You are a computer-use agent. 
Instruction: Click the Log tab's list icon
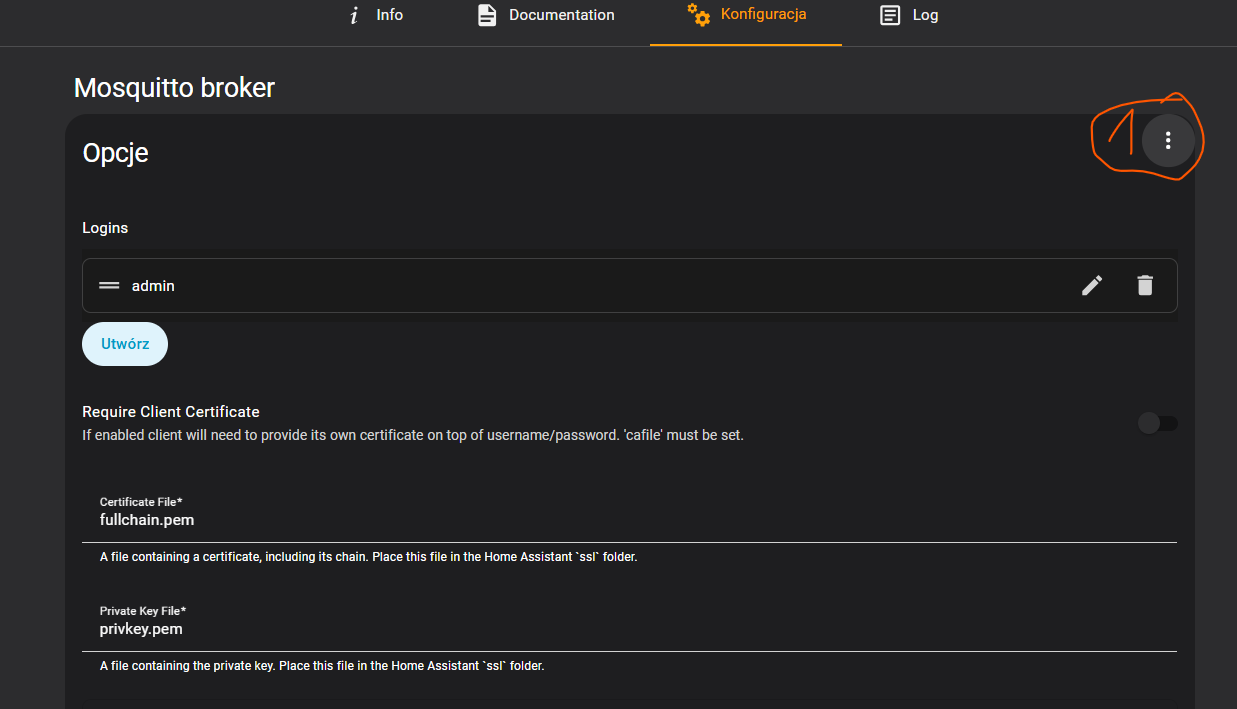[889, 15]
